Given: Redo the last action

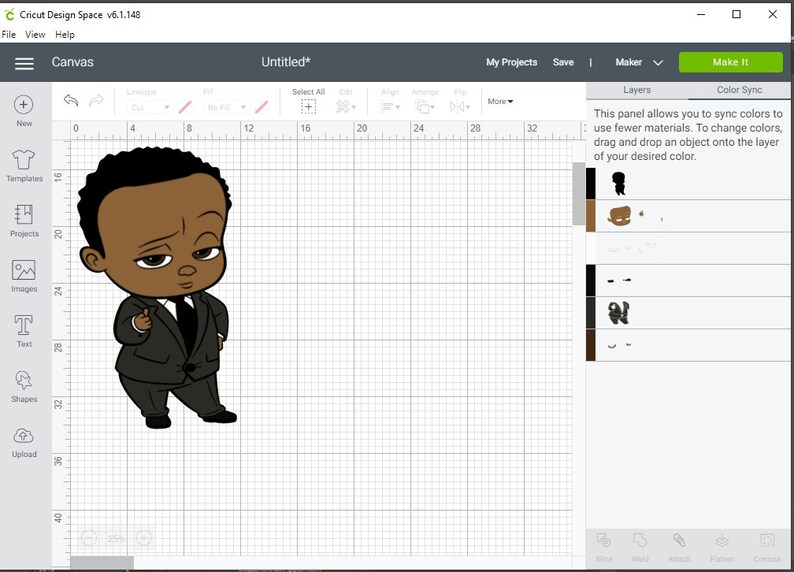Looking at the screenshot, I should [x=96, y=100].
